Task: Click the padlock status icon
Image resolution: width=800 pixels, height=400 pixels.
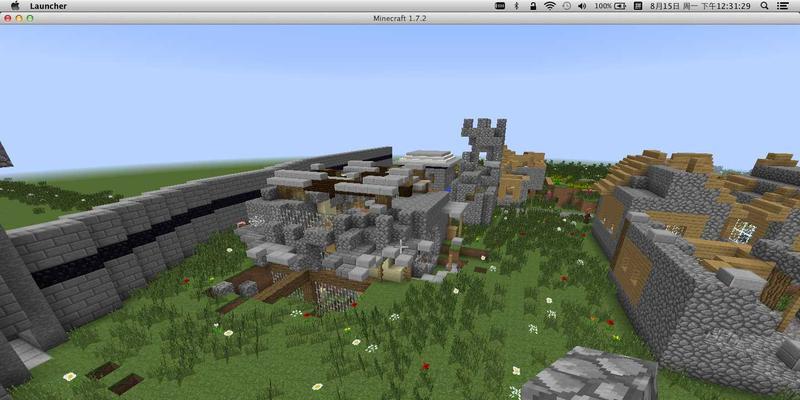Action: [x=533, y=6]
